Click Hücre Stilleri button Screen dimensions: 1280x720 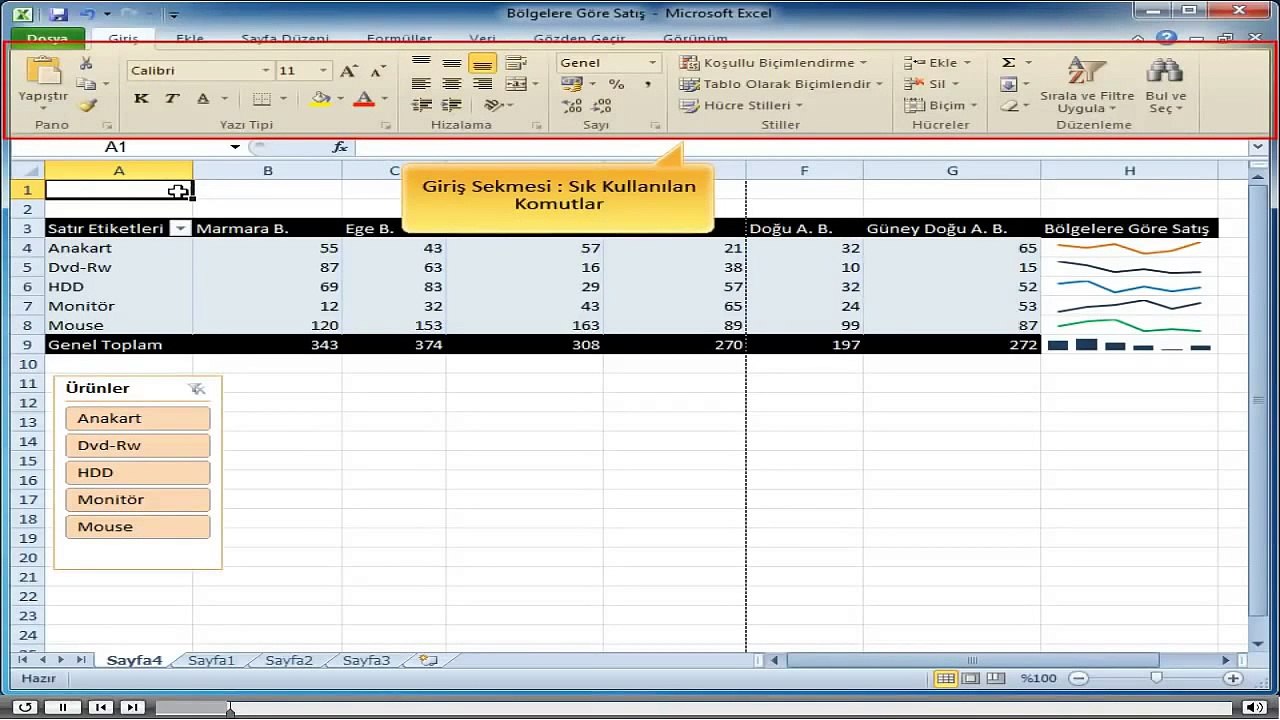(741, 105)
